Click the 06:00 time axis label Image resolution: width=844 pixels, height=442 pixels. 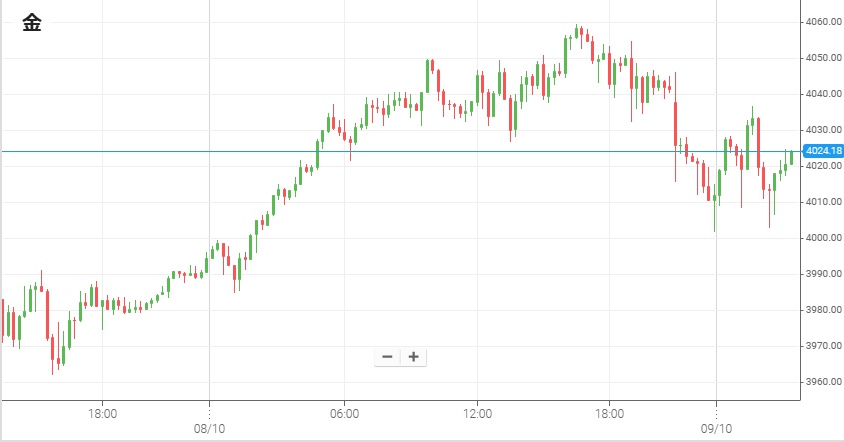[x=344, y=413]
